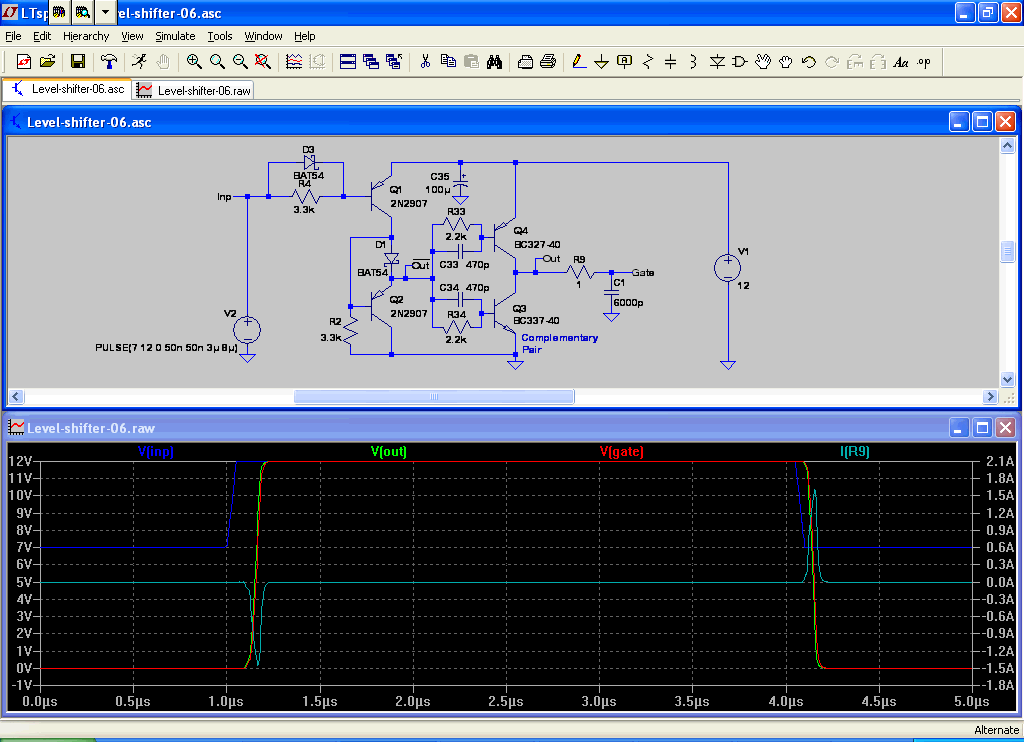The width and height of the screenshot is (1024, 742).
Task: Click the Label Net tool
Action: pyautogui.click(x=625, y=61)
